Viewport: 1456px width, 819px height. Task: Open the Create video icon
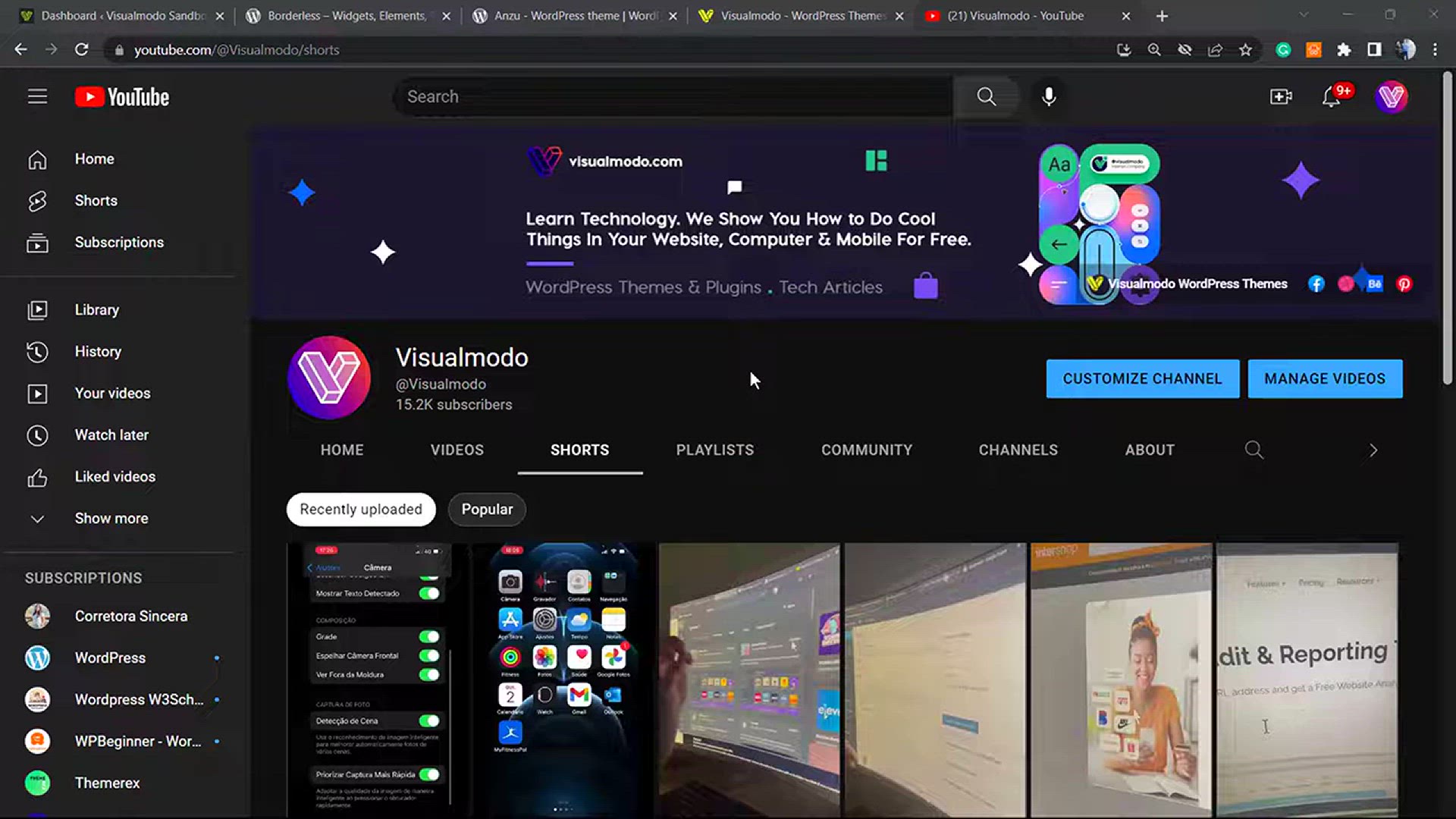coord(1281,96)
